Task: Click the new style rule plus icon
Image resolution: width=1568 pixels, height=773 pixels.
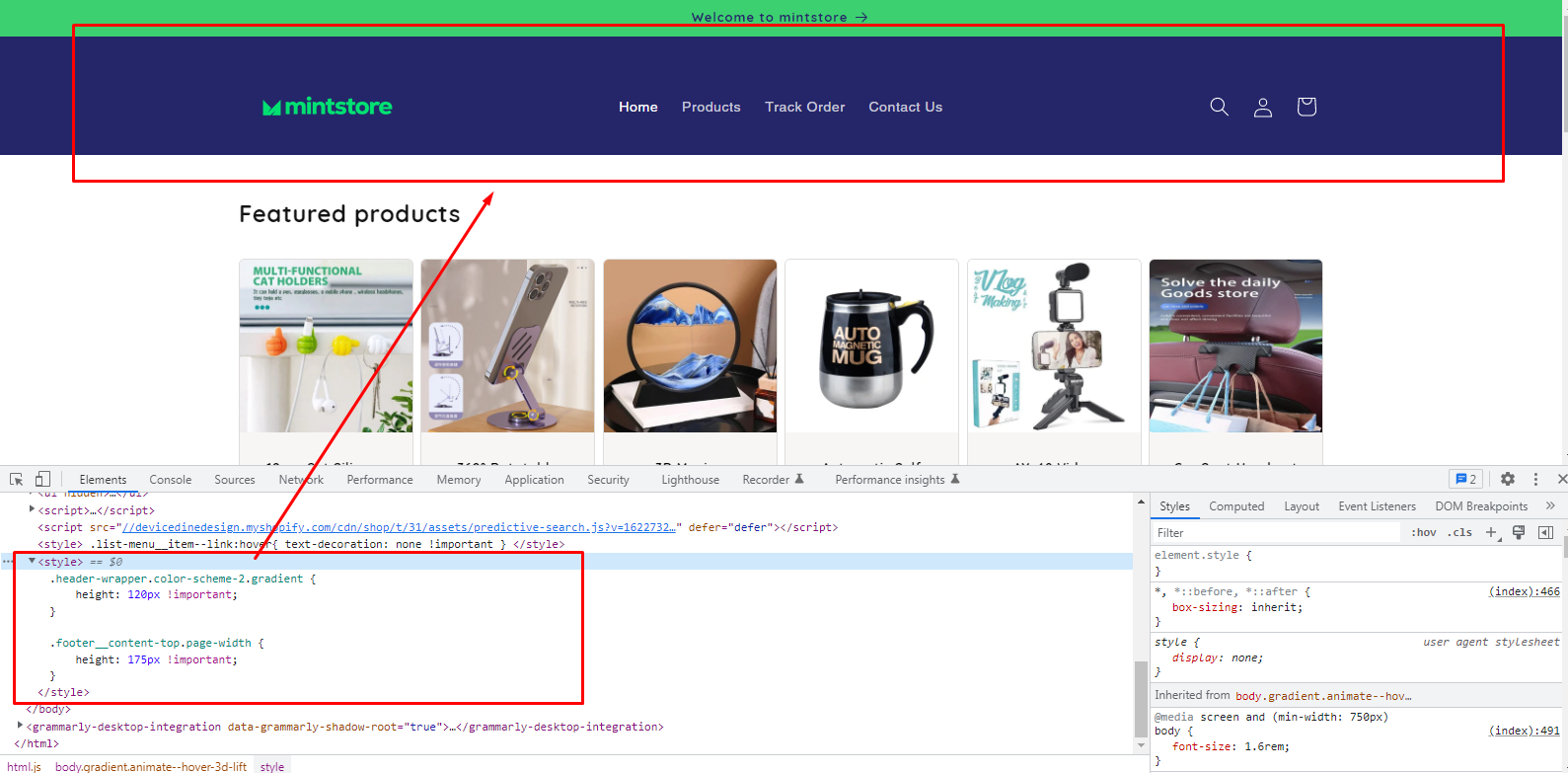Action: pos(1492,533)
